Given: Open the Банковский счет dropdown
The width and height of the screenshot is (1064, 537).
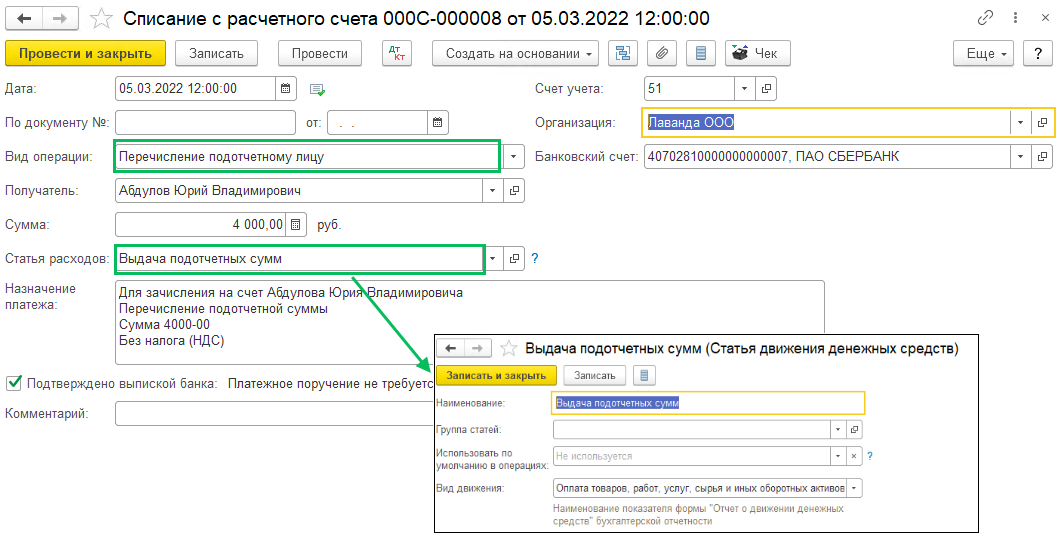Looking at the screenshot, I should tap(1020, 157).
